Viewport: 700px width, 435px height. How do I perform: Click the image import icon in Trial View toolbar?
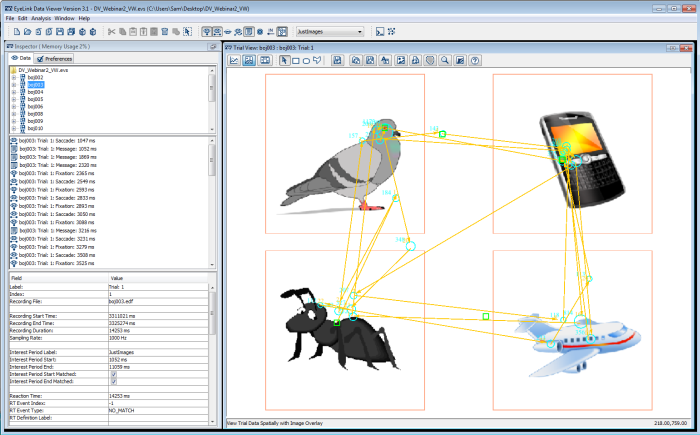[x=401, y=60]
